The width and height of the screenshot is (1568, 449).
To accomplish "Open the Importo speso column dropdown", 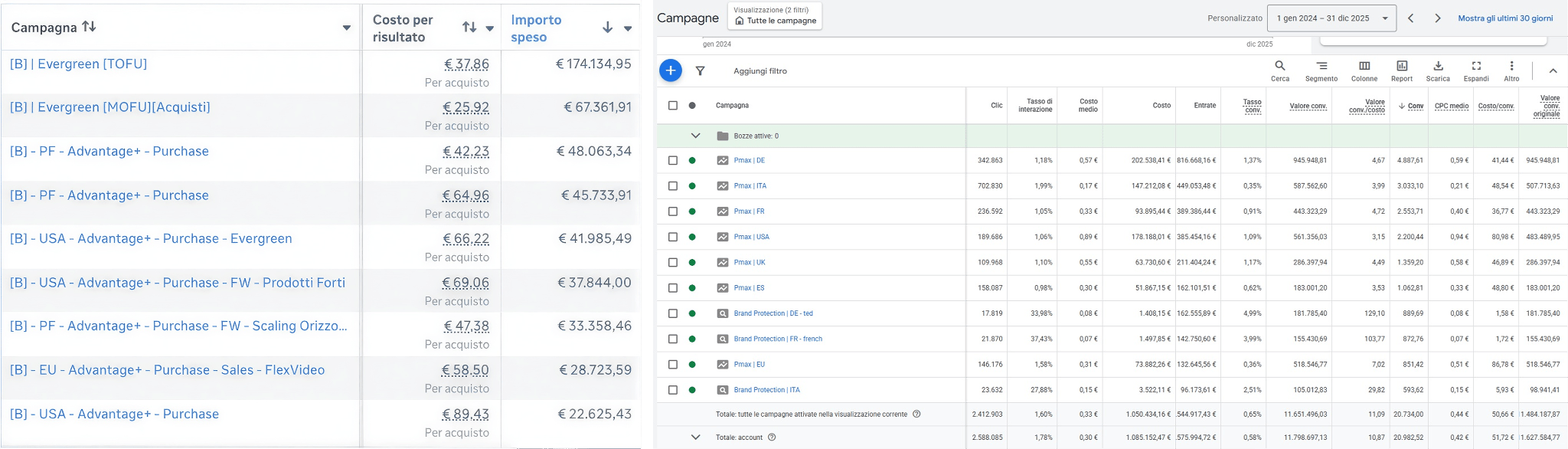I will point(628,29).
